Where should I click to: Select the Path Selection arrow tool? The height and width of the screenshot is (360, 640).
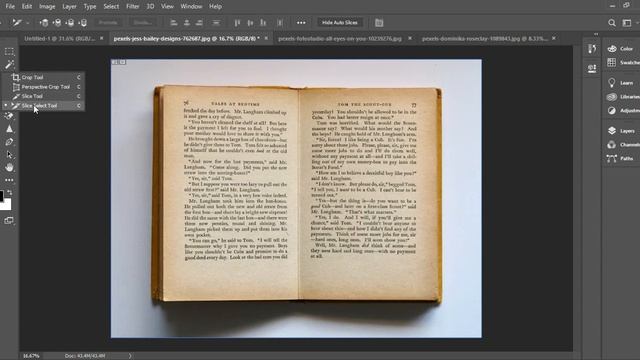pyautogui.click(x=9, y=155)
